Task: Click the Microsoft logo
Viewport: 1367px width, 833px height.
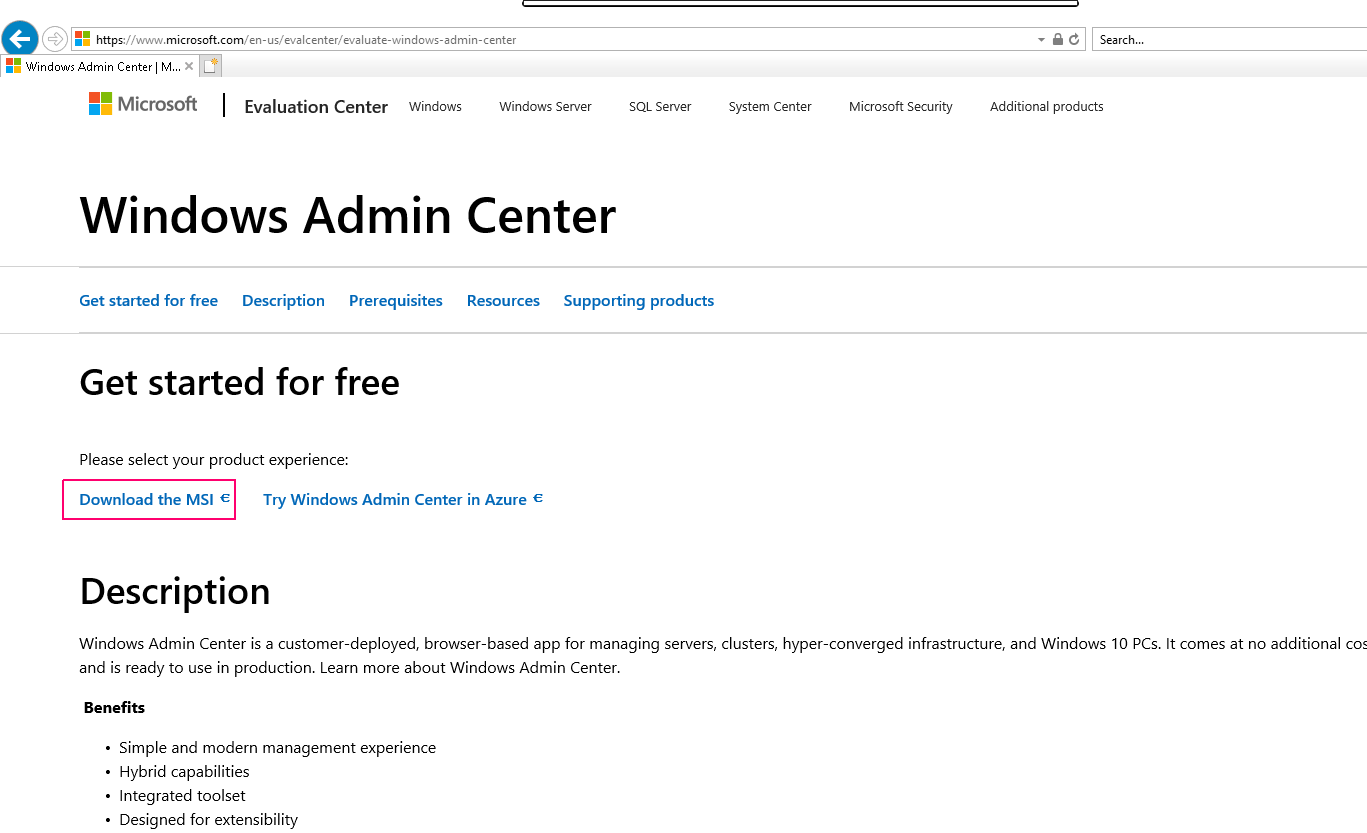Action: (143, 104)
